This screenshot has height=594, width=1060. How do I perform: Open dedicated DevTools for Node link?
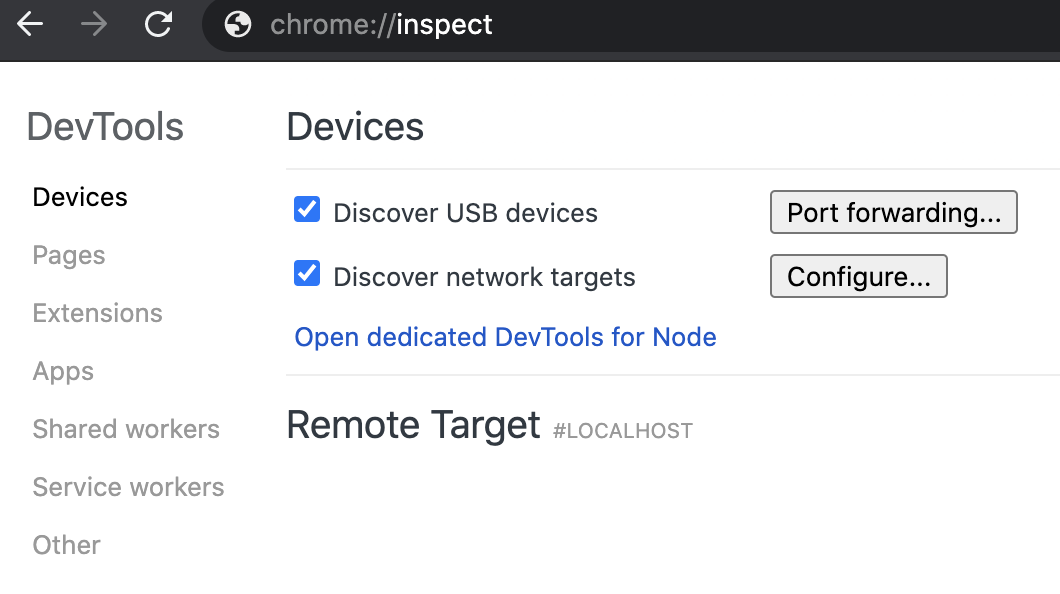505,337
